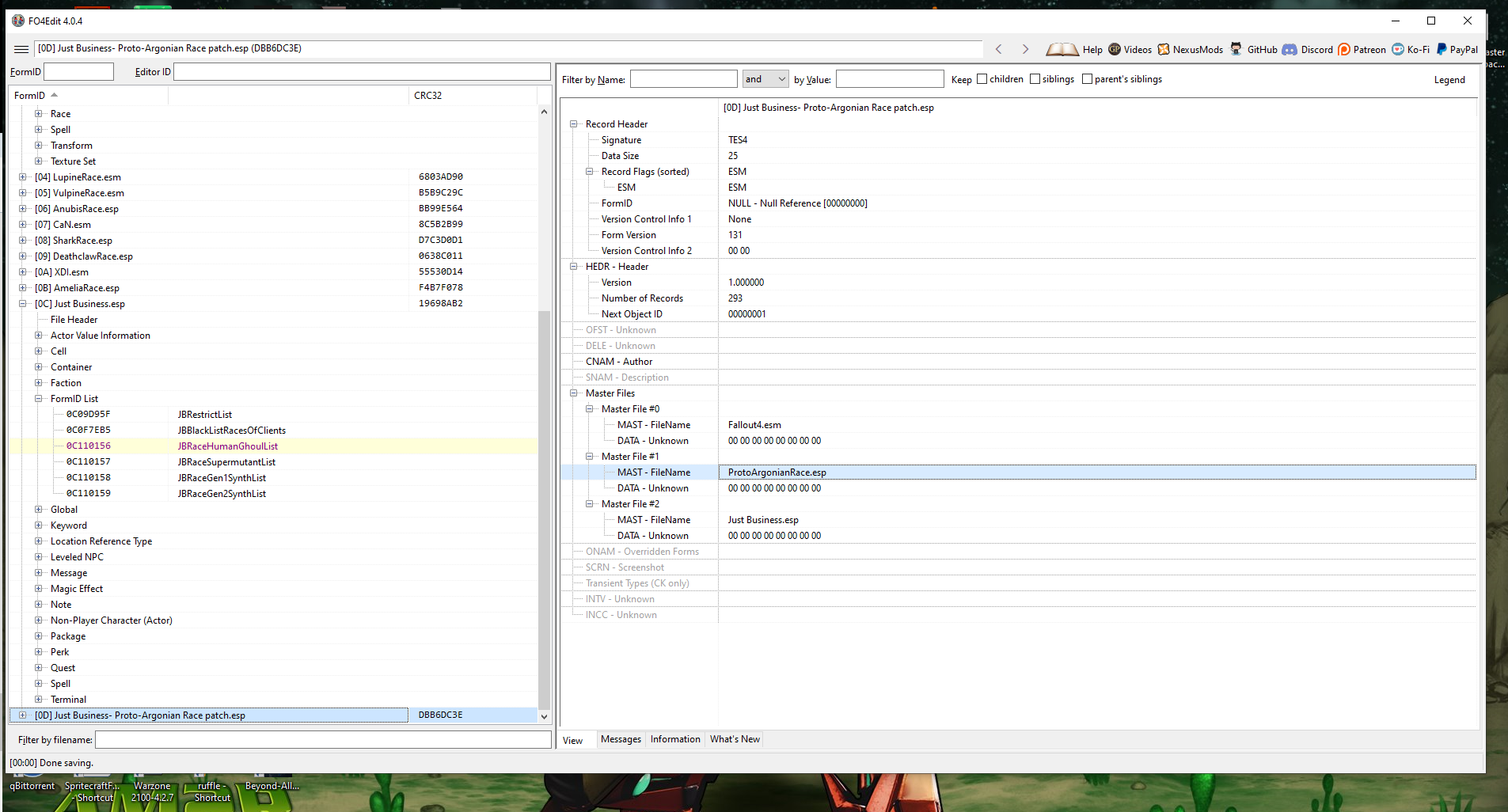This screenshot has height=812, width=1508.
Task: Open the Videos icon link
Action: [x=1115, y=49]
